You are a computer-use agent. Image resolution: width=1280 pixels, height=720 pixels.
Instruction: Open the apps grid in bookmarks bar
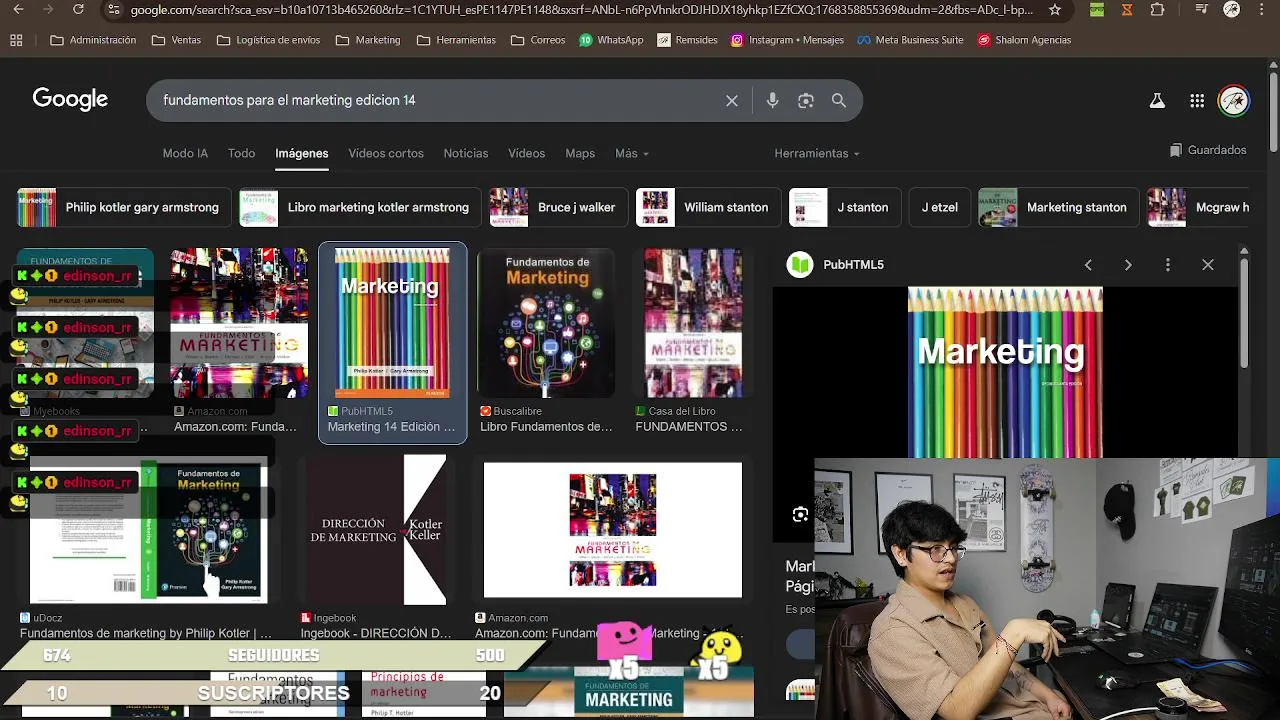(16, 40)
